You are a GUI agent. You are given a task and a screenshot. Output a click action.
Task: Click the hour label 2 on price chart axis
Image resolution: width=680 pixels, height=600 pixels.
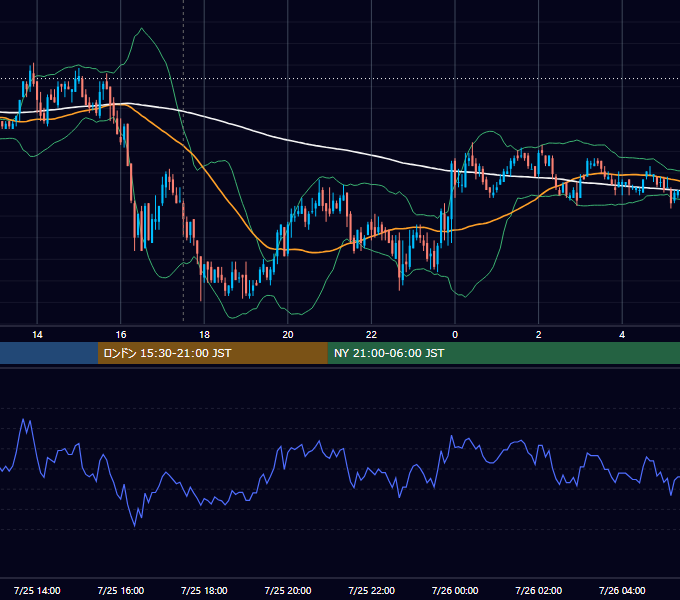click(539, 335)
